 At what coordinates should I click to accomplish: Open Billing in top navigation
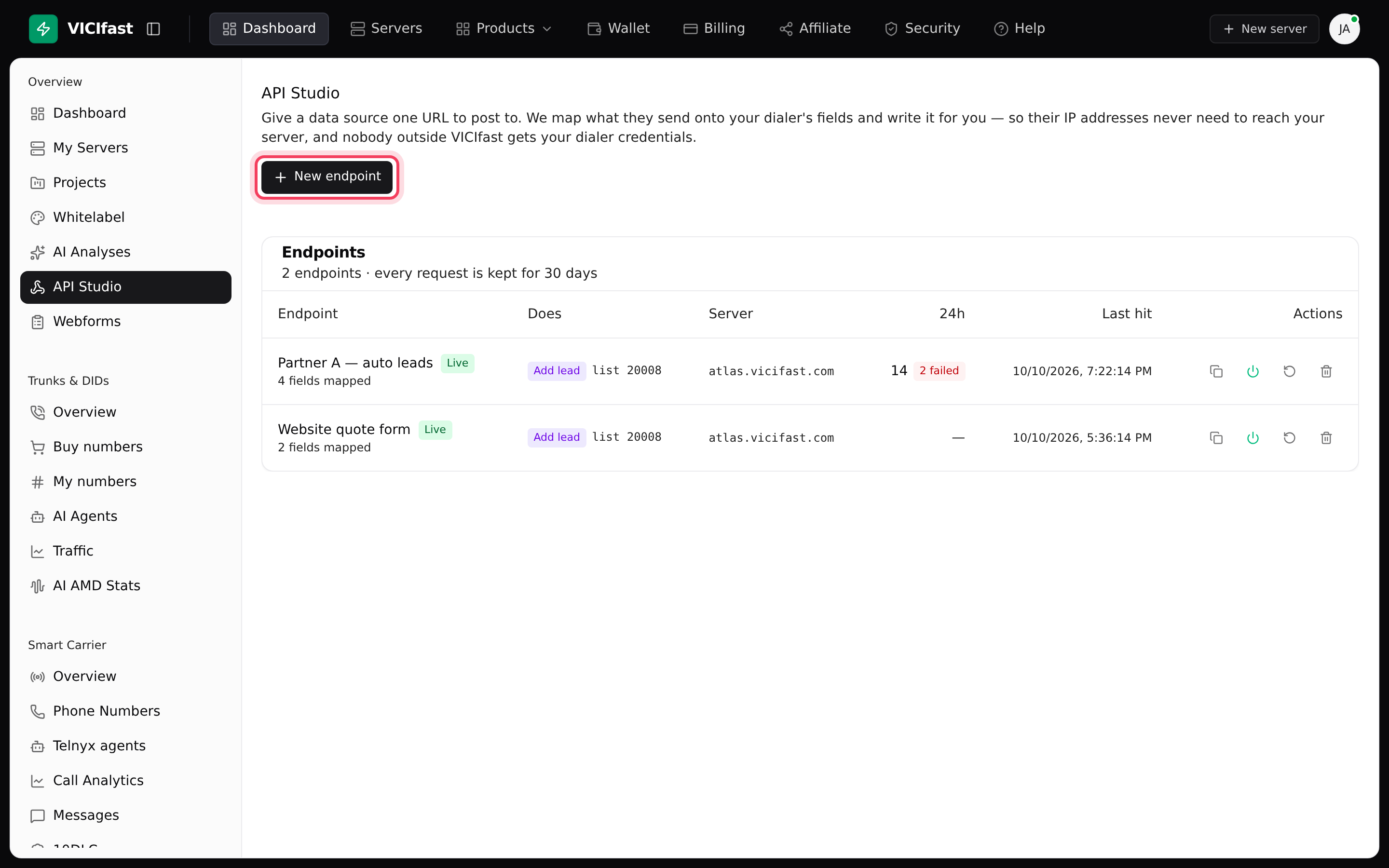(715, 29)
